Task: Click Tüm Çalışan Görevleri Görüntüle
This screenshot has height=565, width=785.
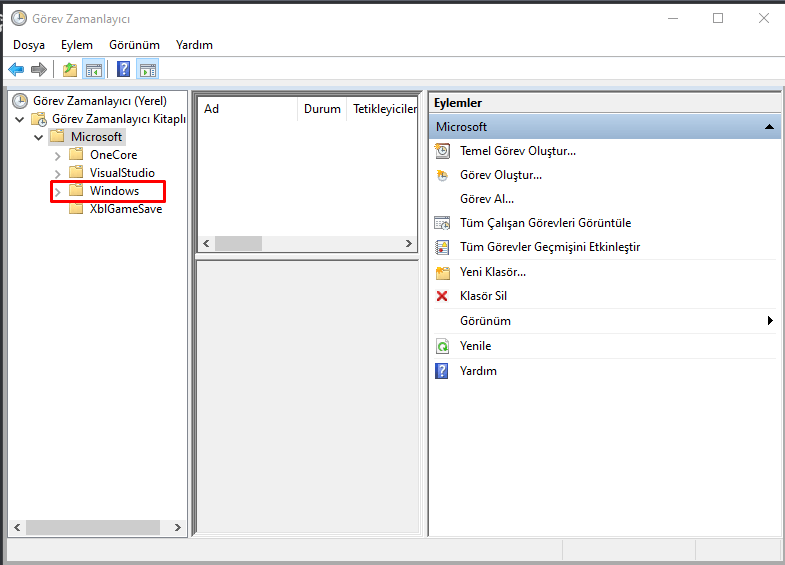Action: pyautogui.click(x=545, y=223)
